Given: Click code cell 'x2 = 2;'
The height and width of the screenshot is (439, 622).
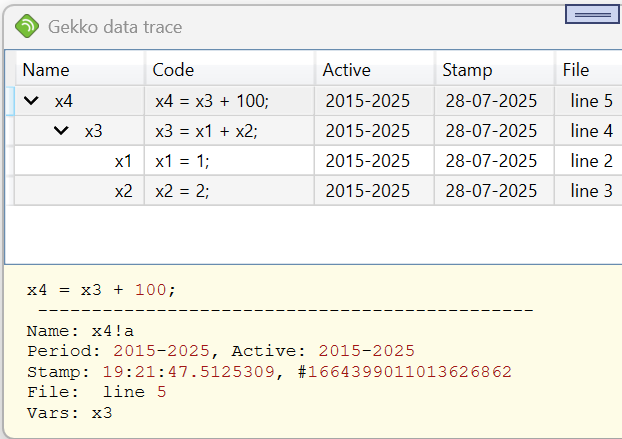Looking at the screenshot, I should click(x=182, y=191).
